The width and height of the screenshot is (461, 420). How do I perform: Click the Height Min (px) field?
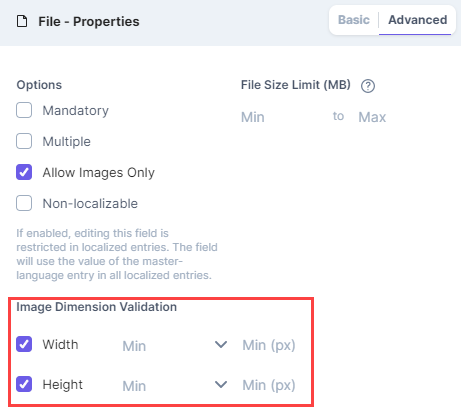coord(273,385)
